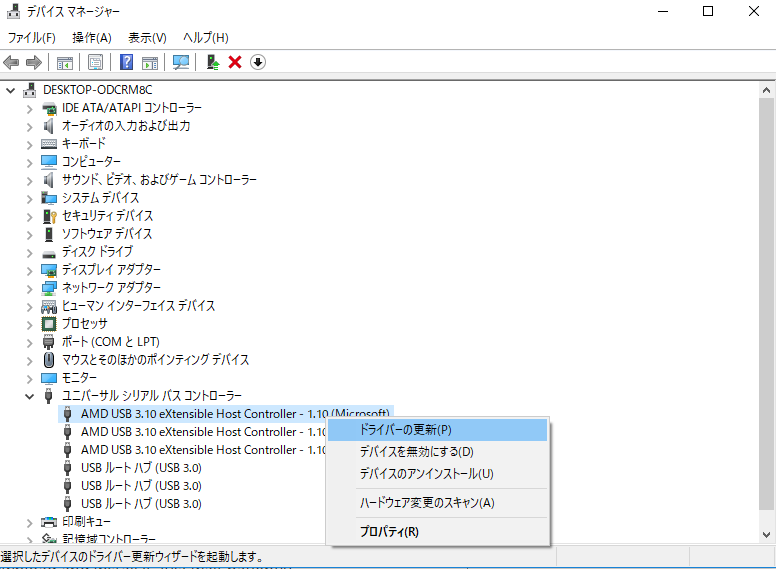Expand オーディオの入力および出力 category
The image size is (776, 569).
30,127
